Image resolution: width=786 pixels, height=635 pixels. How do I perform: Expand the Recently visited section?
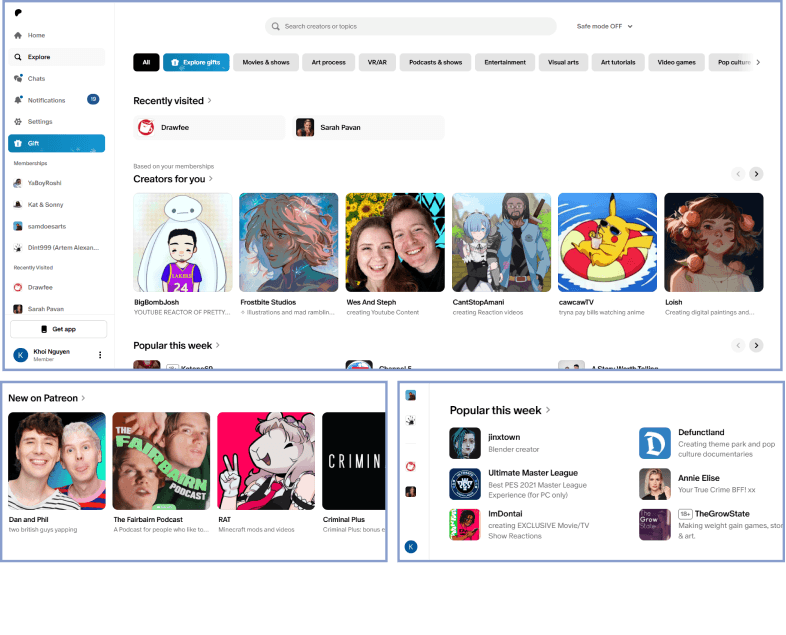click(172, 101)
